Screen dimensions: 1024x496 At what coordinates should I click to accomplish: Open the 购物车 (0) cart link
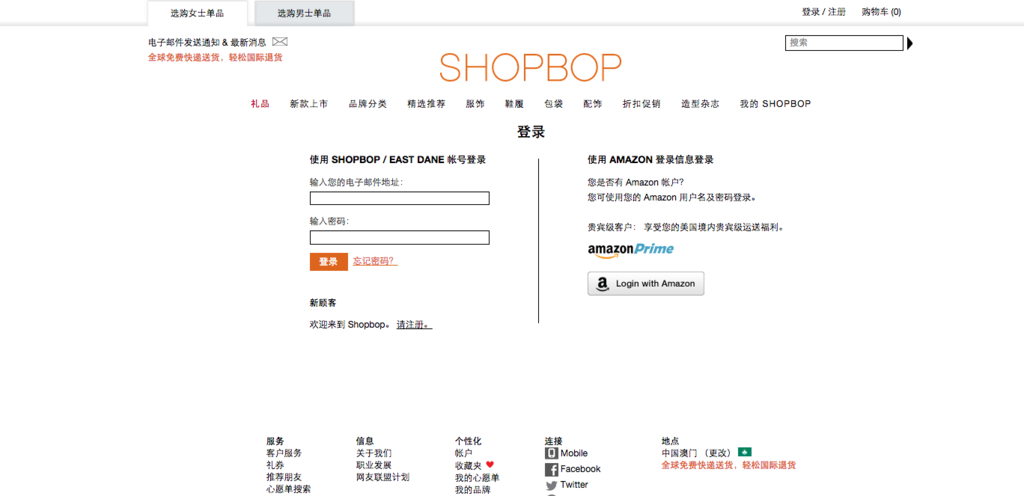[881, 12]
